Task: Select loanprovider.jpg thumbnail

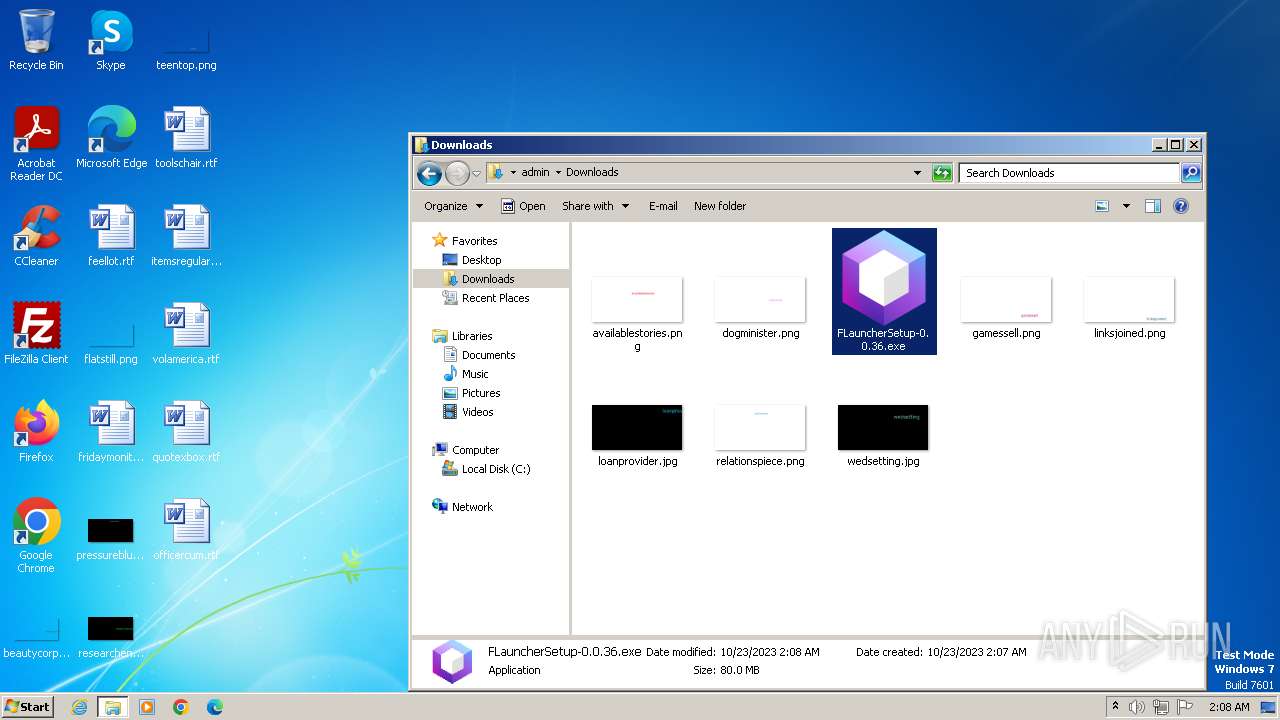Action: coord(637,436)
